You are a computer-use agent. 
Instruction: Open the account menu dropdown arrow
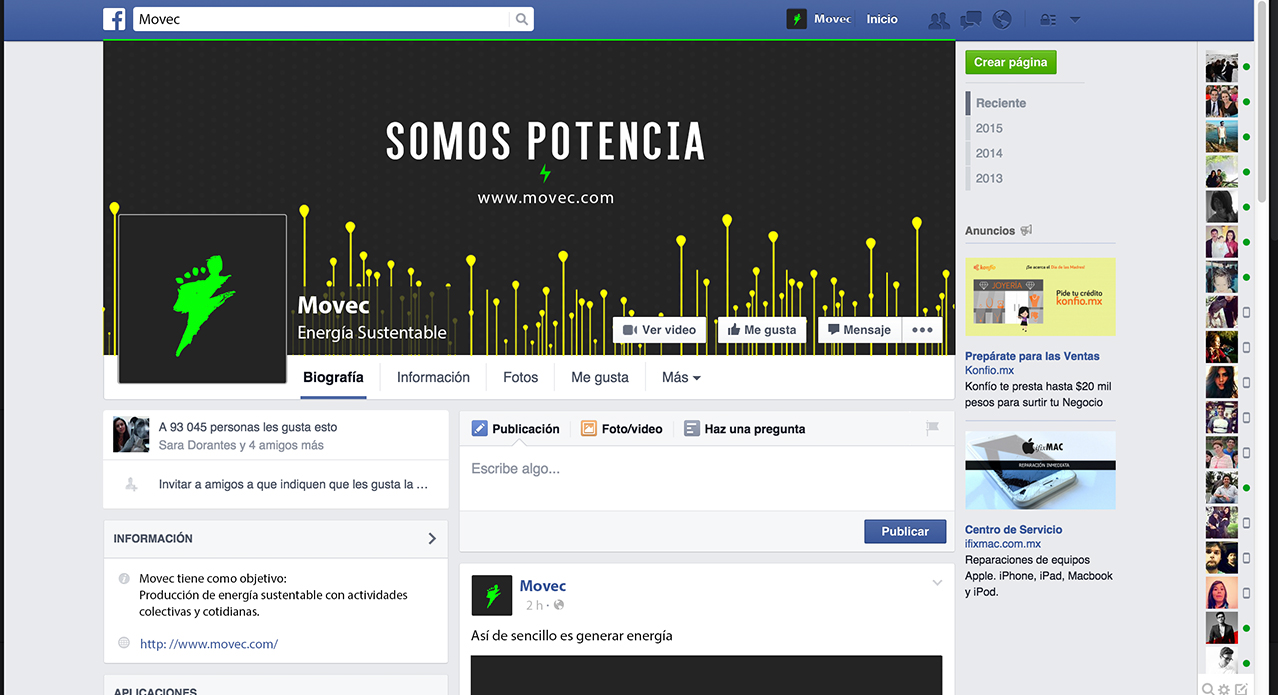tap(1075, 20)
